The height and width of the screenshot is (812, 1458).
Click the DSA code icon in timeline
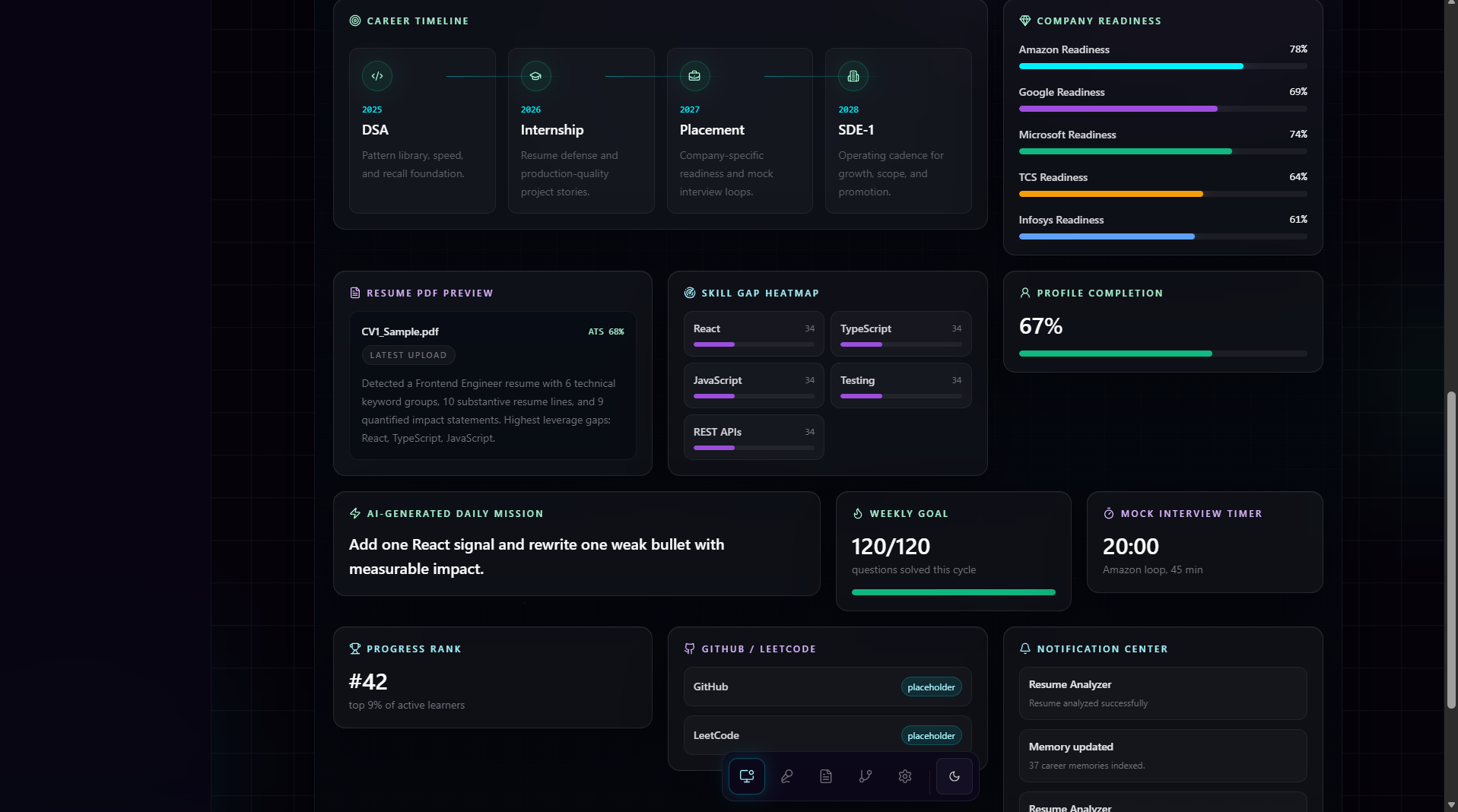pos(377,76)
